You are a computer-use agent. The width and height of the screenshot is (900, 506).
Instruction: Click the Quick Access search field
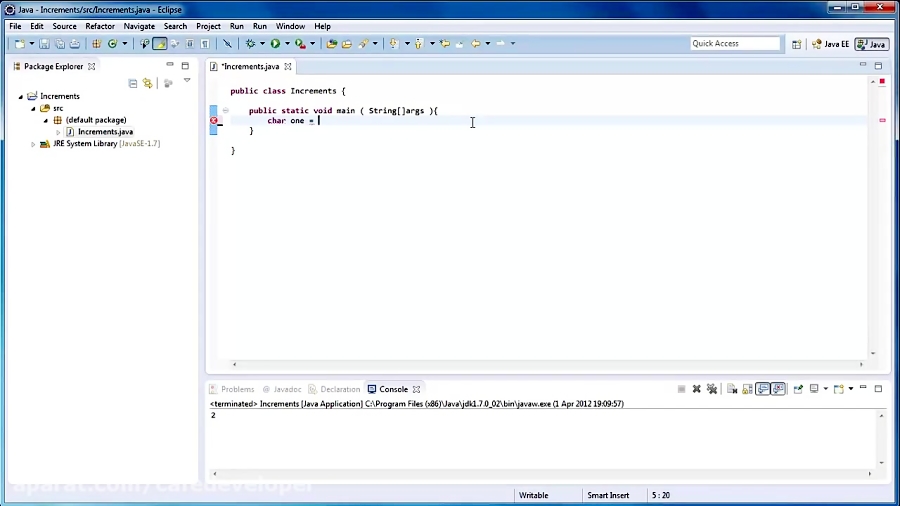[x=735, y=44]
